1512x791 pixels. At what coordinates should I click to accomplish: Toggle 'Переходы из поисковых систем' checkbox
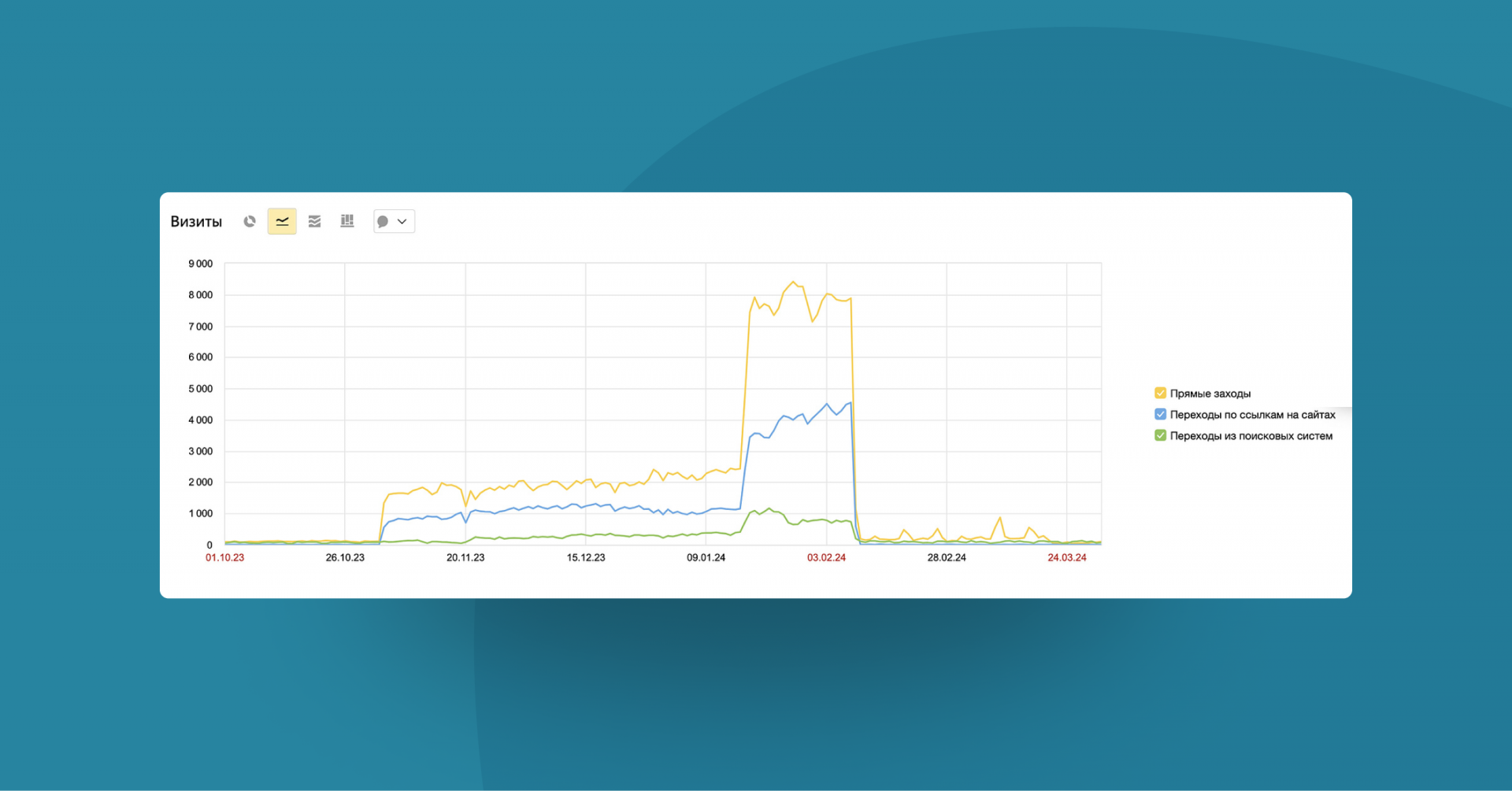click(x=1160, y=435)
